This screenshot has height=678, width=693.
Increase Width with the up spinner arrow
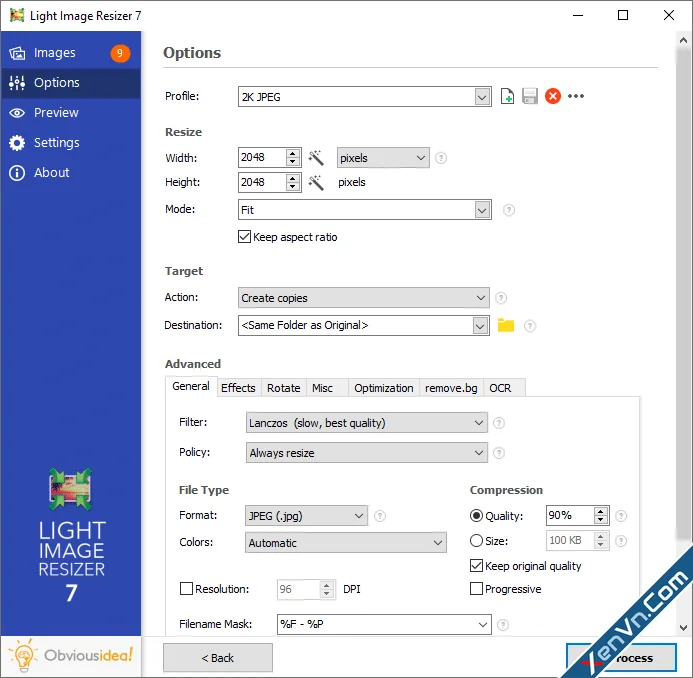click(293, 153)
